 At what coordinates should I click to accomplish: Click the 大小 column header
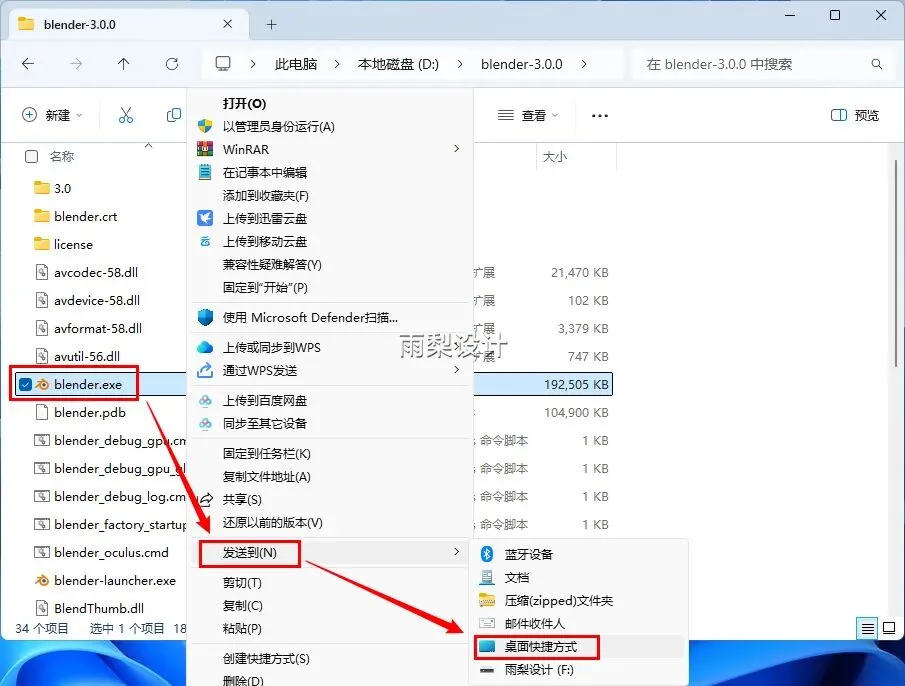coord(555,157)
